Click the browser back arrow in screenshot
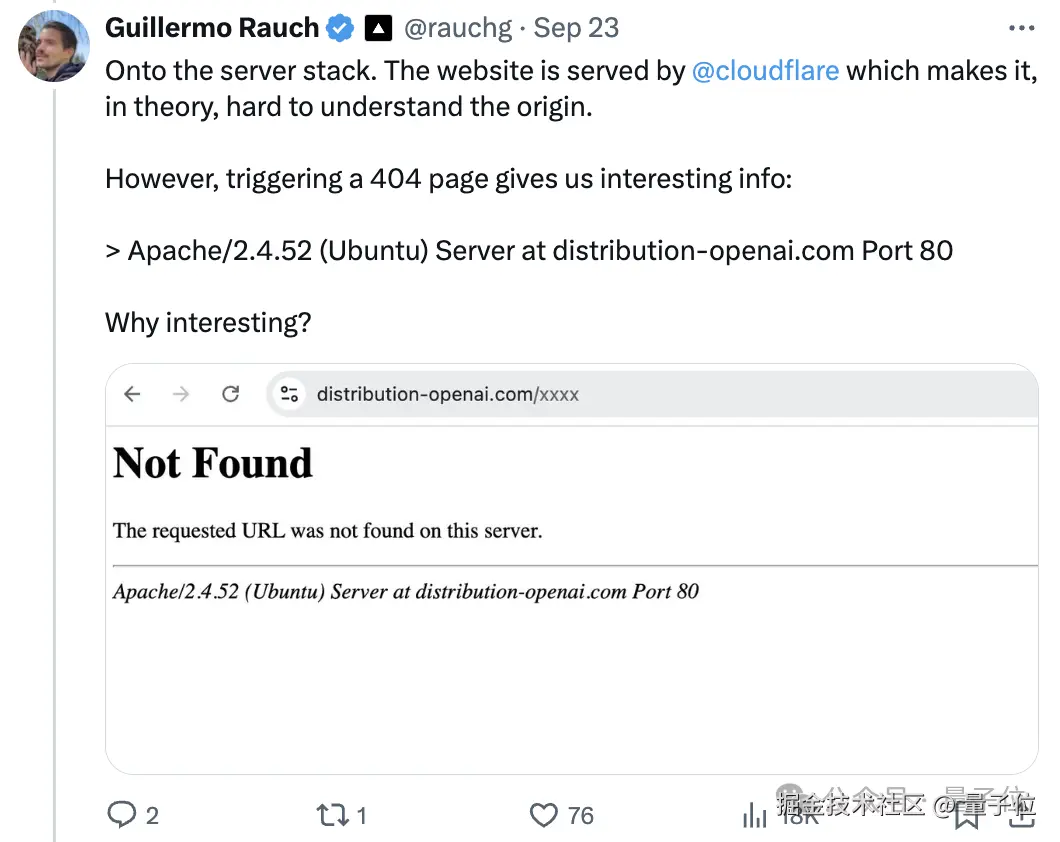Image resolution: width=1060 pixels, height=842 pixels. [x=132, y=394]
